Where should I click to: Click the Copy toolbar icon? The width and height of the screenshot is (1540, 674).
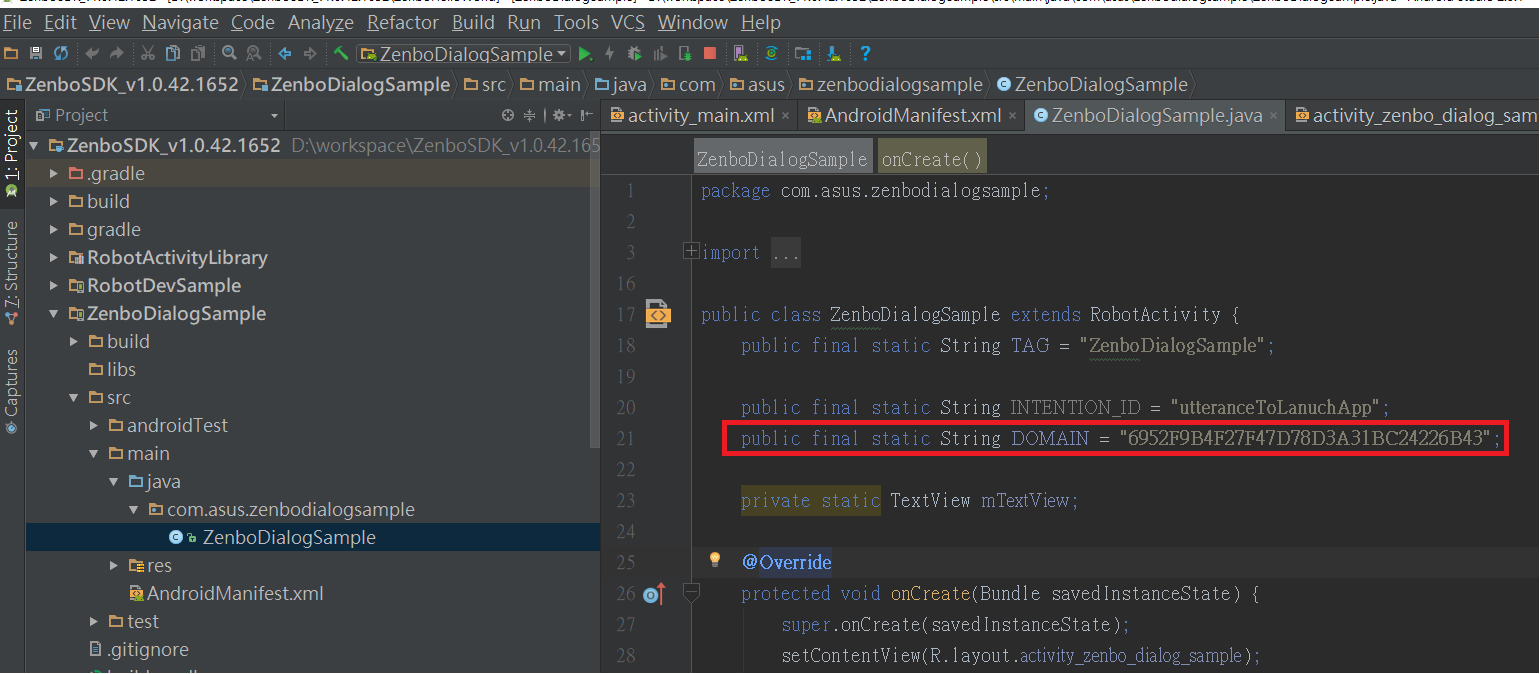pyautogui.click(x=173, y=53)
